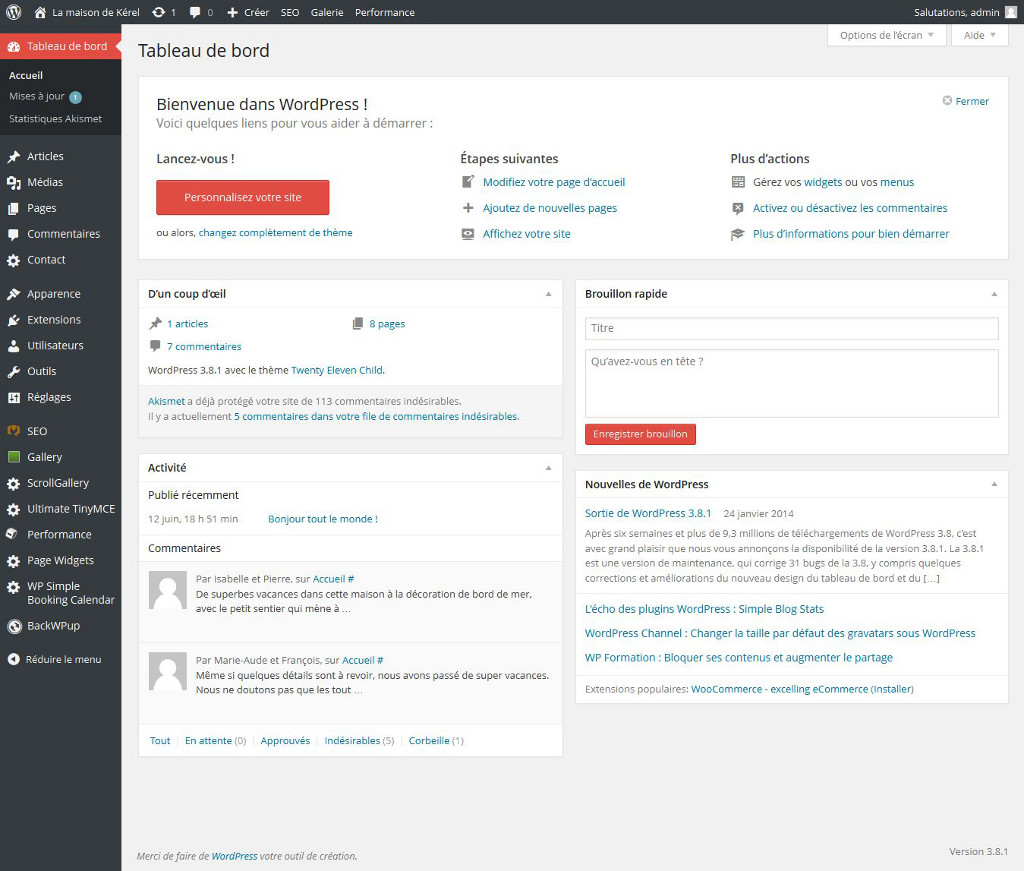Click the updates refresh icon in admin bar
This screenshot has width=1024, height=871.
[x=158, y=12]
